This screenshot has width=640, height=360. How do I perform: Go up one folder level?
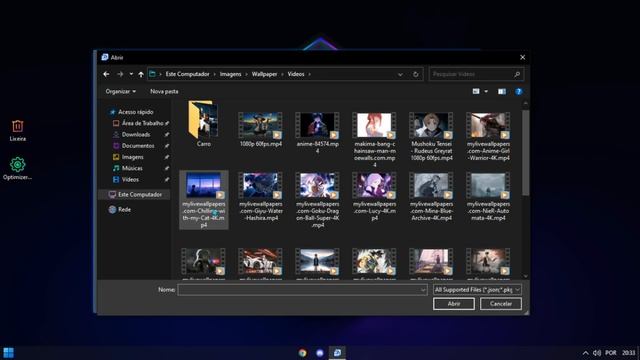(x=141, y=74)
